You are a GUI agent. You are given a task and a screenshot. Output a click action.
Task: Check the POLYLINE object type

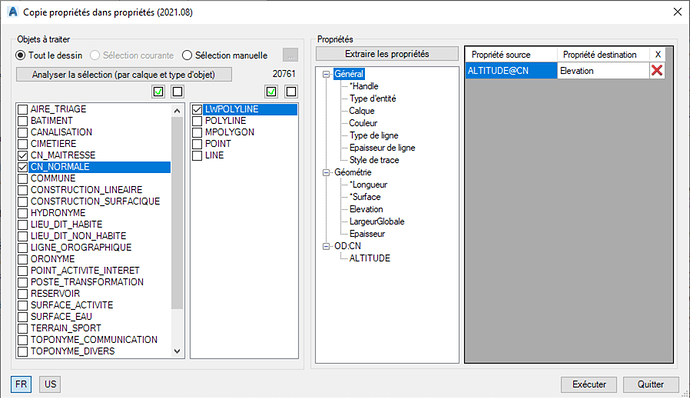(x=197, y=121)
